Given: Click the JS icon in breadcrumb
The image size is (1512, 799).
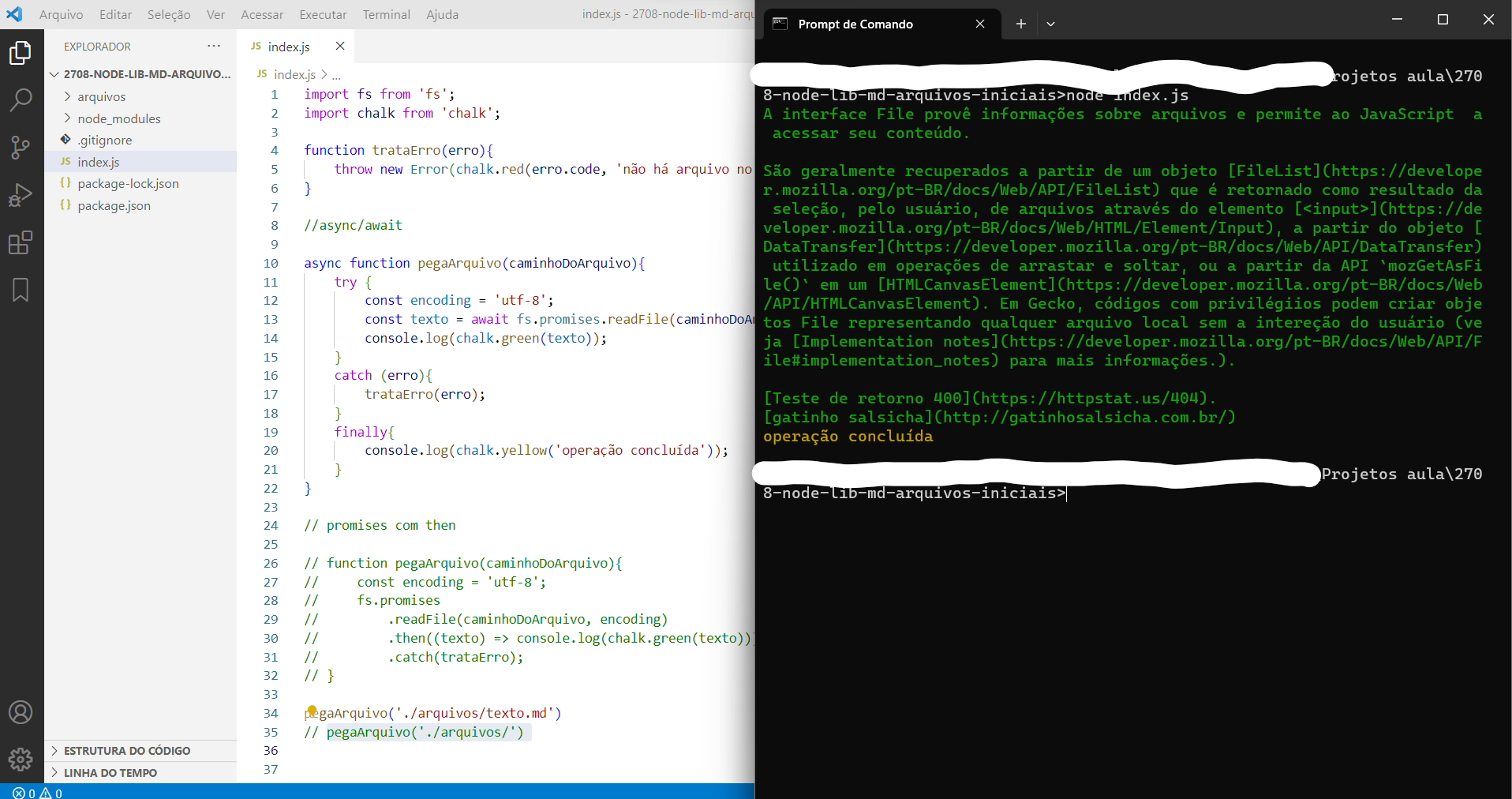Looking at the screenshot, I should click(262, 73).
